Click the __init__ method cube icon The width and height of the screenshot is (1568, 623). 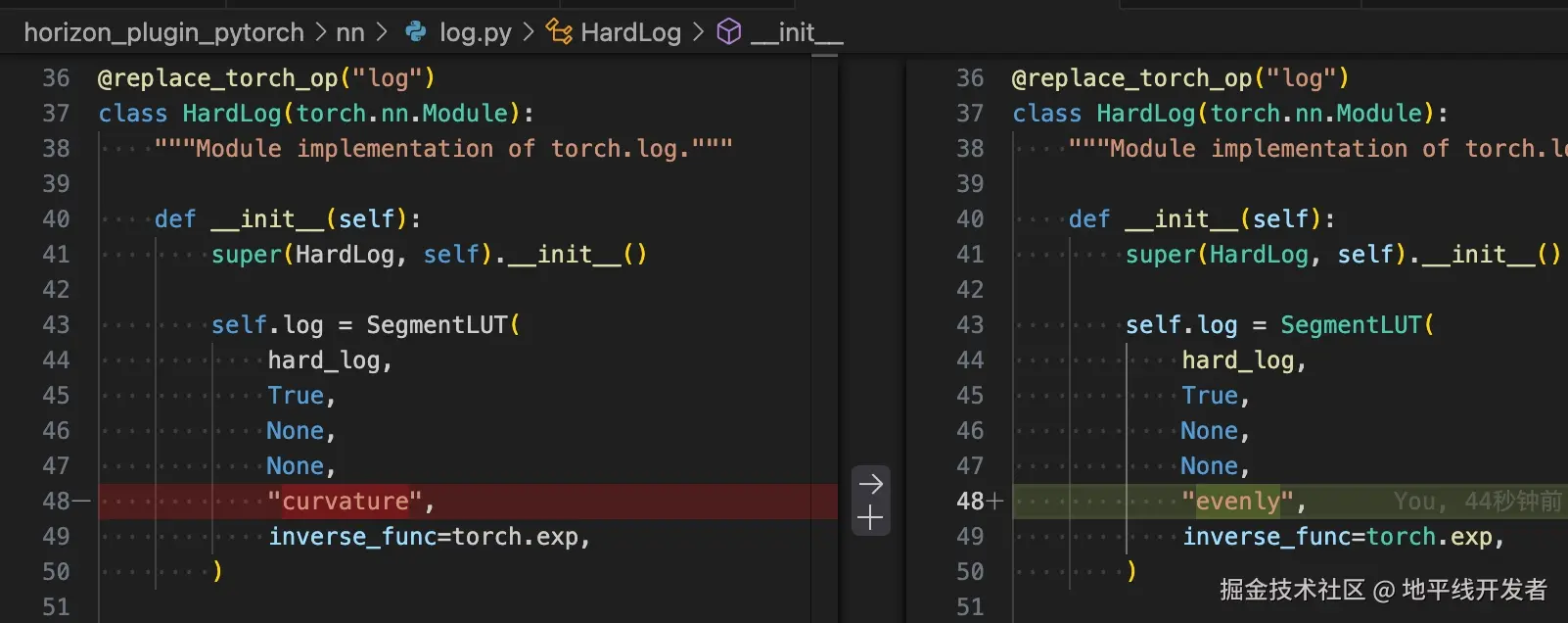[x=729, y=32]
